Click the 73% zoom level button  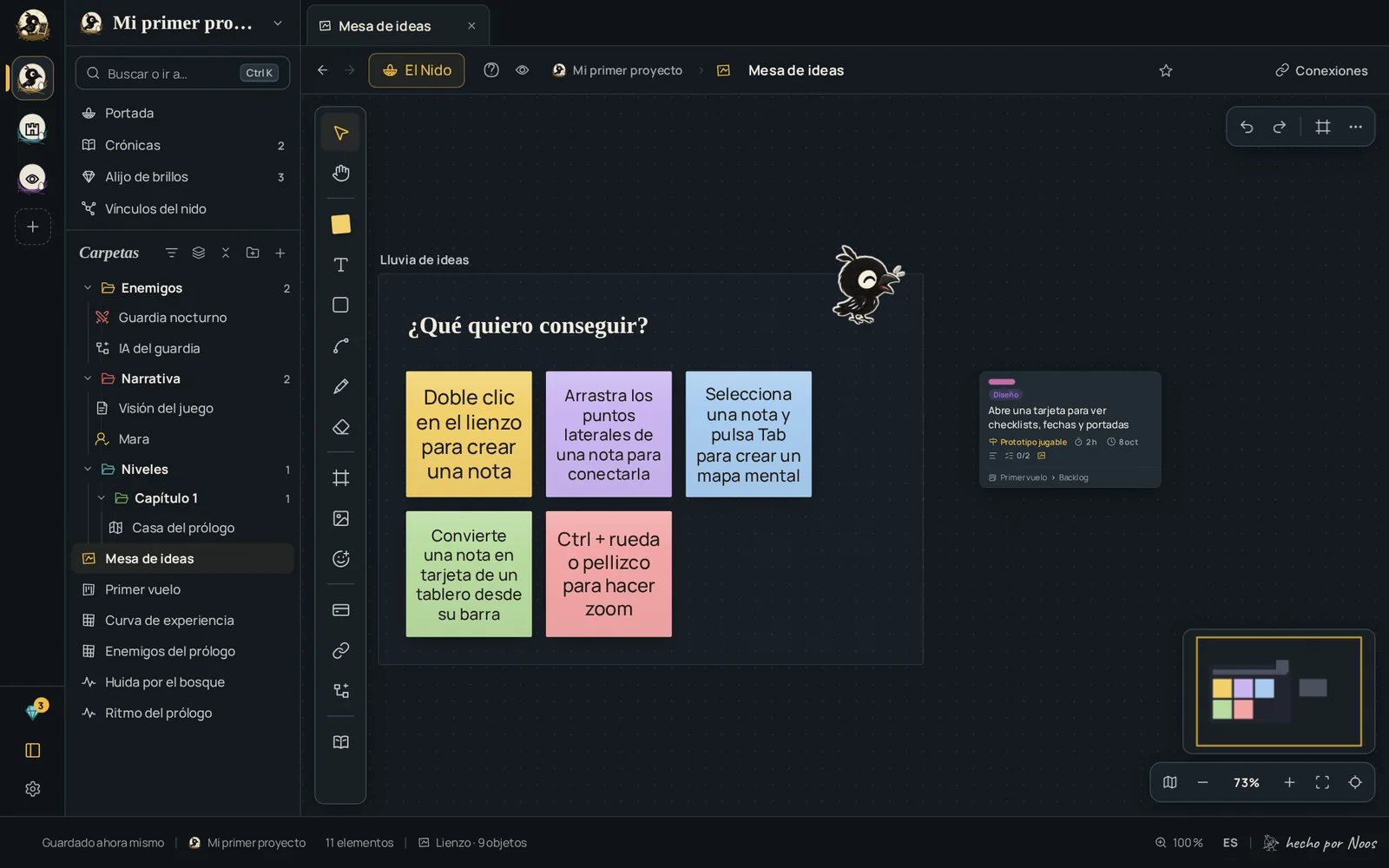1246,782
